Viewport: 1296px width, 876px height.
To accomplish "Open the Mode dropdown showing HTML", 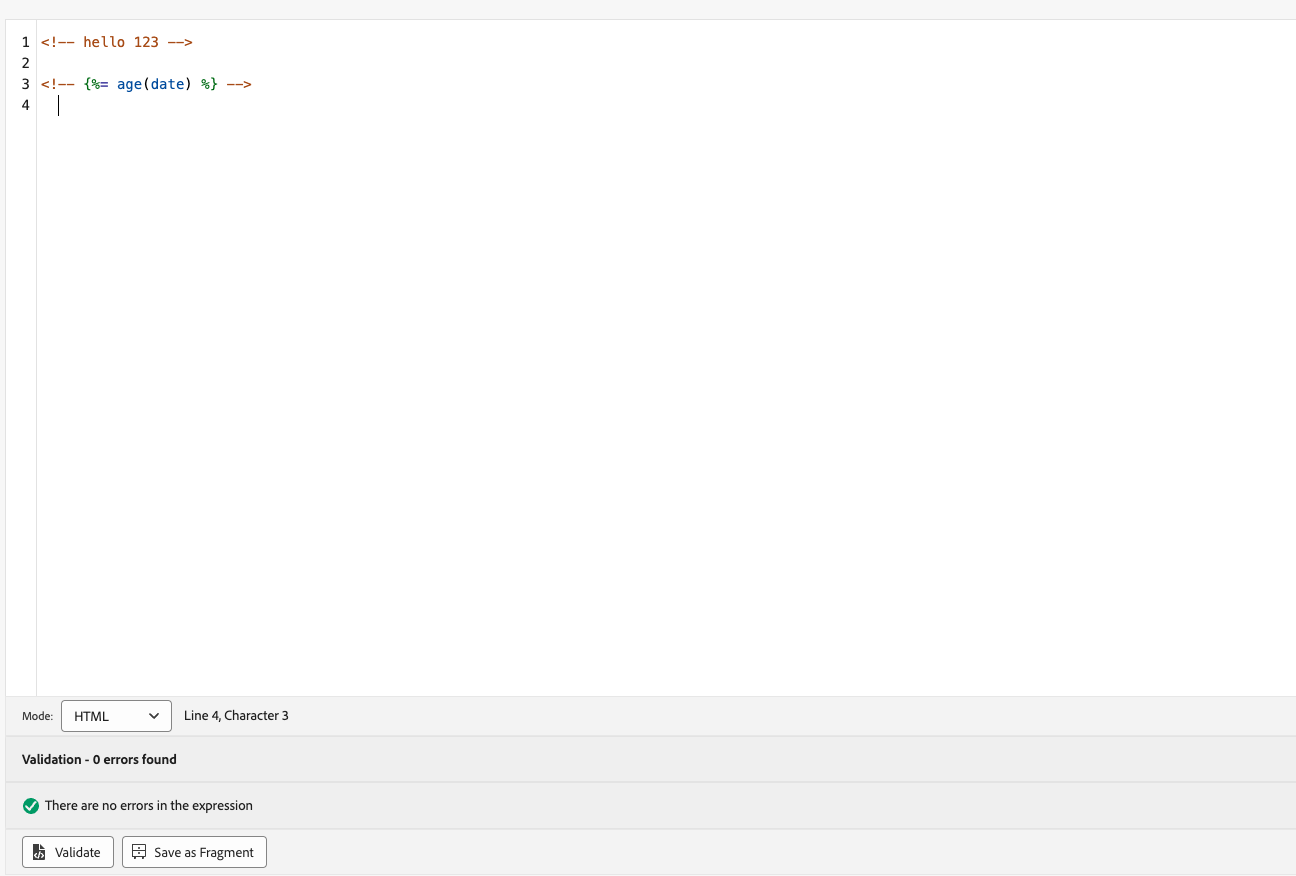I will [x=116, y=715].
